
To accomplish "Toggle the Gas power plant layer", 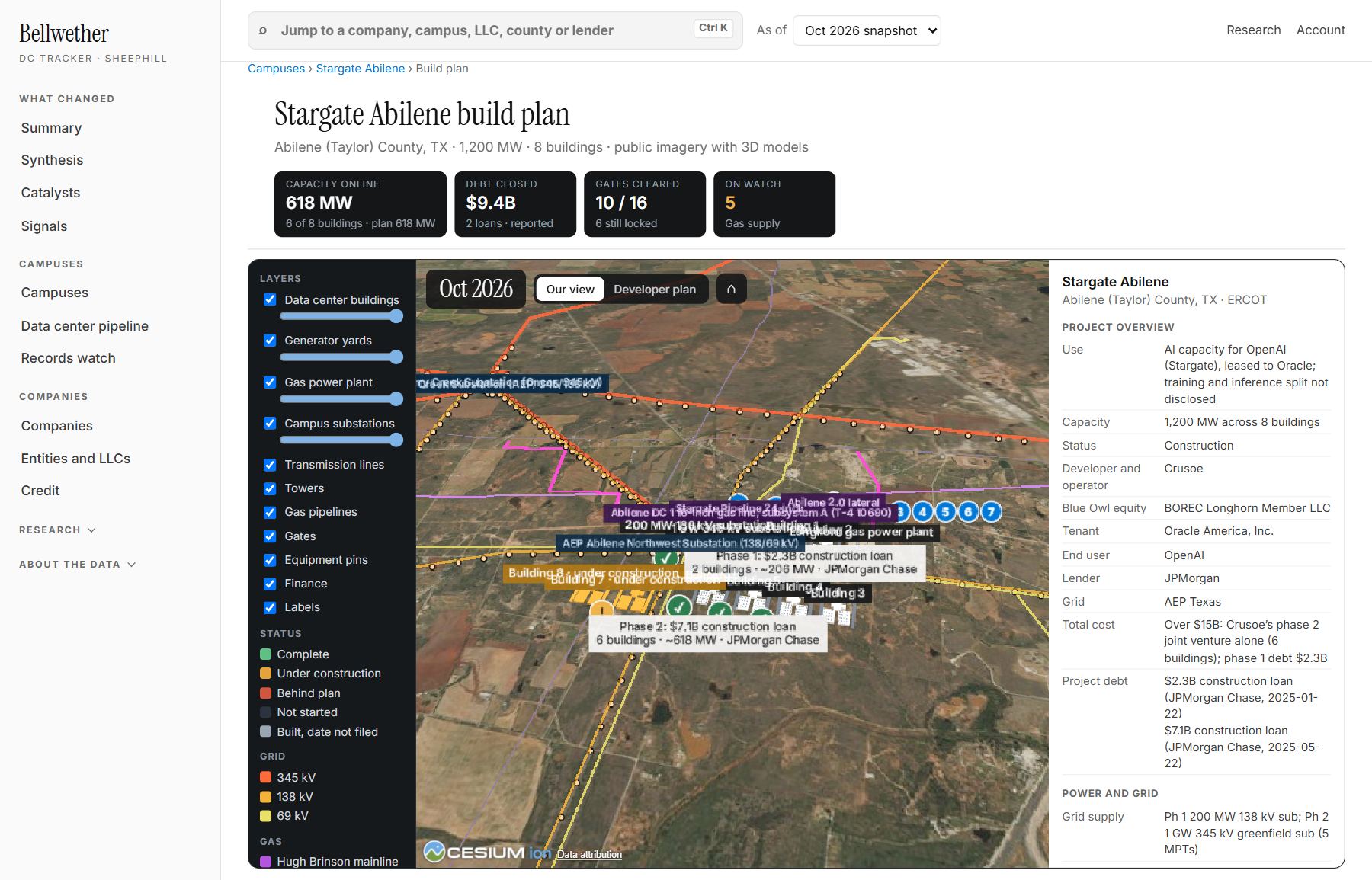I will 270,382.
